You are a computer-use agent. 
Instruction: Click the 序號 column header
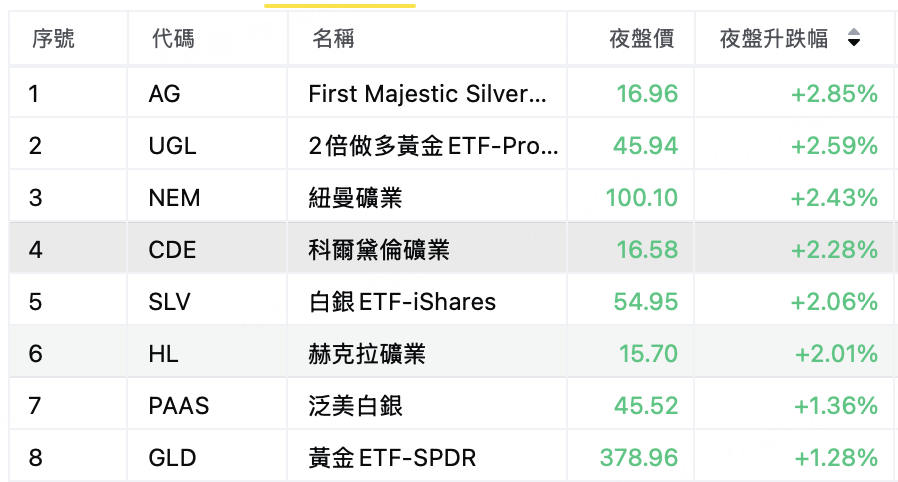point(53,39)
